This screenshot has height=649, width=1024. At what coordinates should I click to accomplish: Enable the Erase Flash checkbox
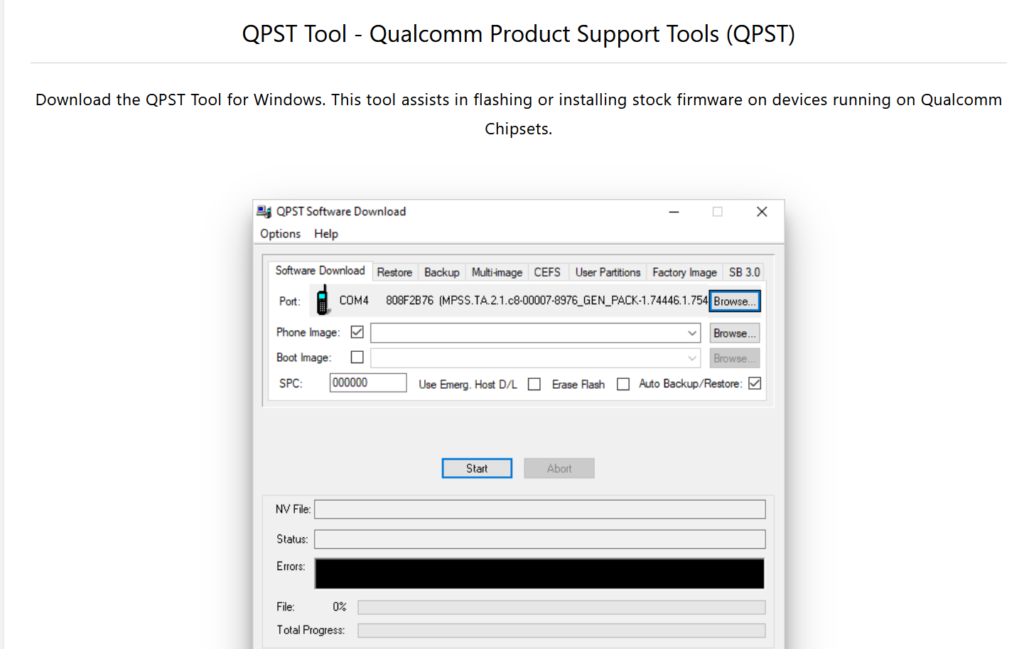[623, 384]
